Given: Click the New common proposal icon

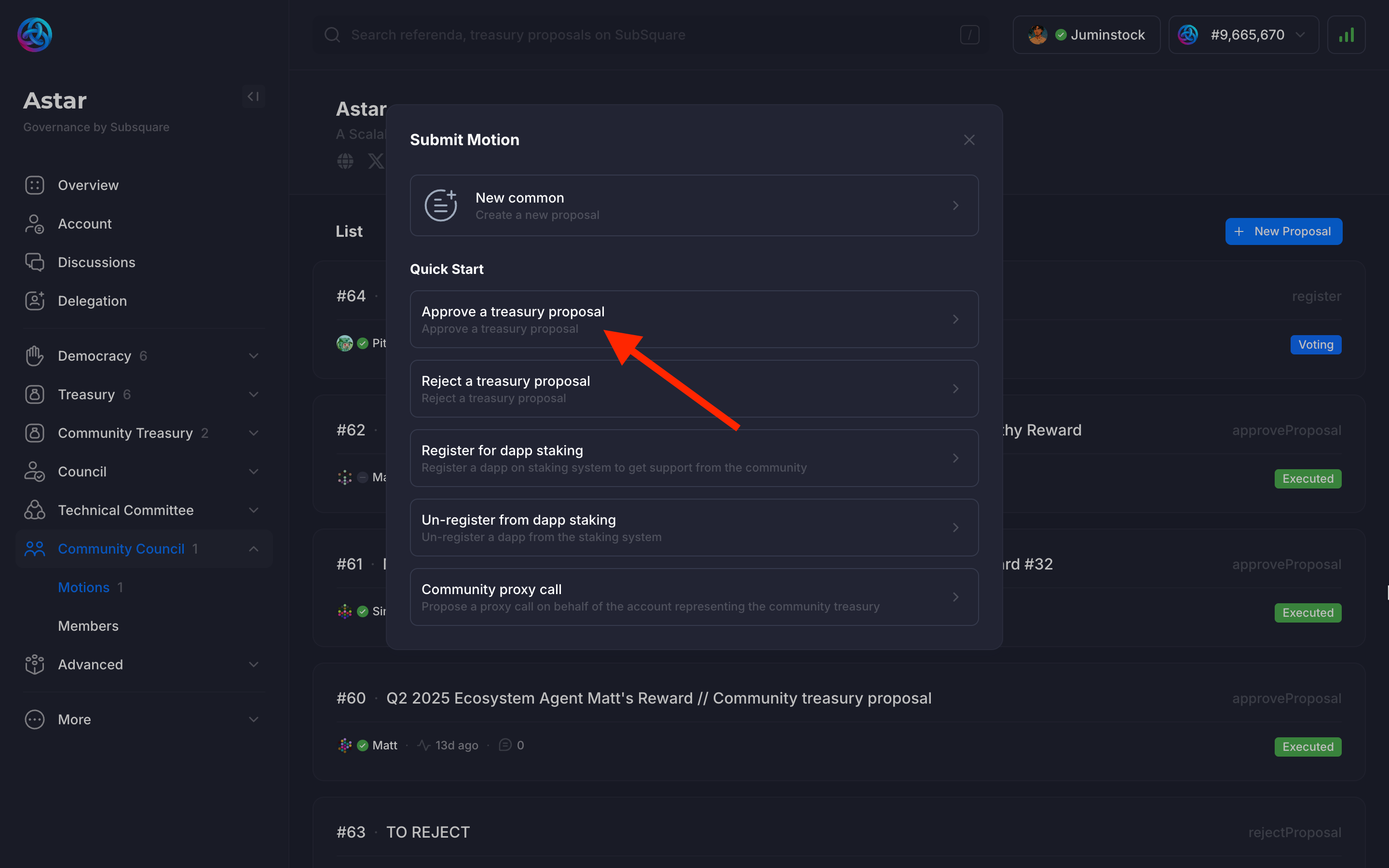Looking at the screenshot, I should (x=440, y=205).
